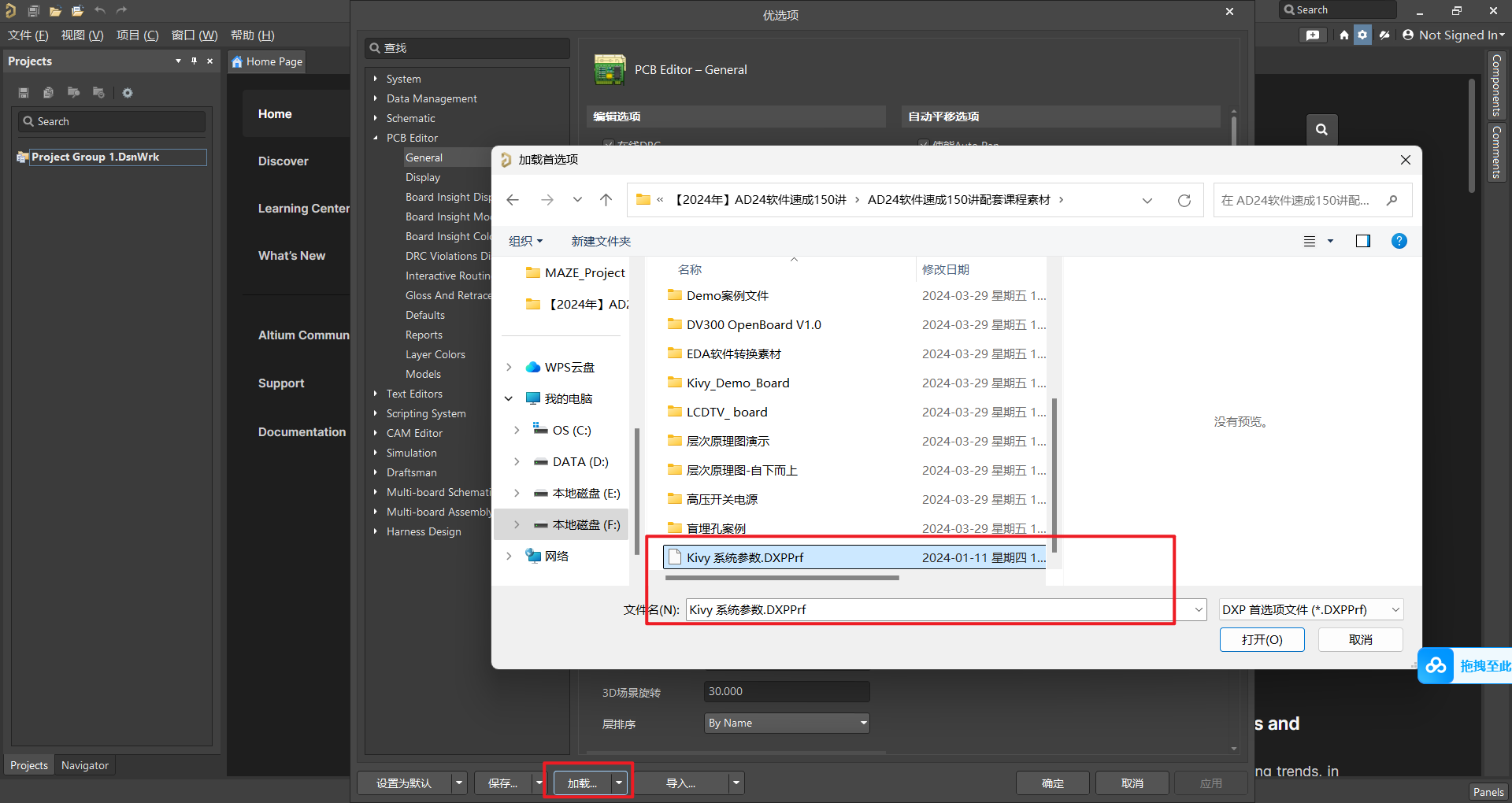Sort files by 修改日期 column
Image resolution: width=1512 pixels, height=803 pixels.
946,269
